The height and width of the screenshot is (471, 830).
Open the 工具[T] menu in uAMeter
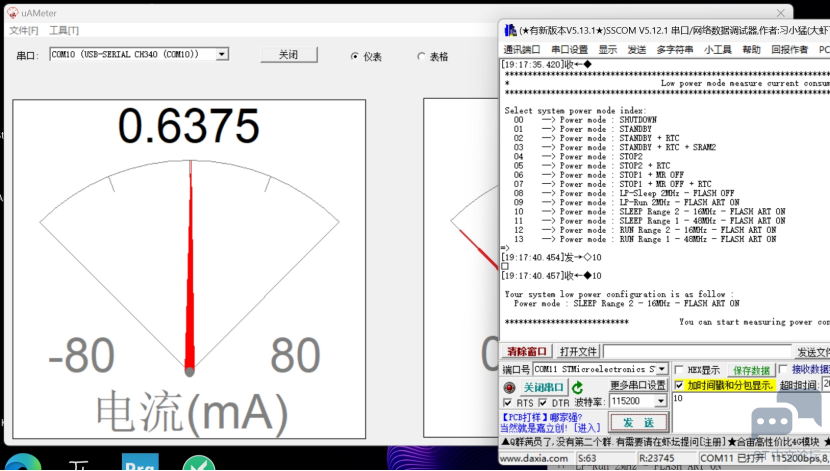(x=64, y=31)
